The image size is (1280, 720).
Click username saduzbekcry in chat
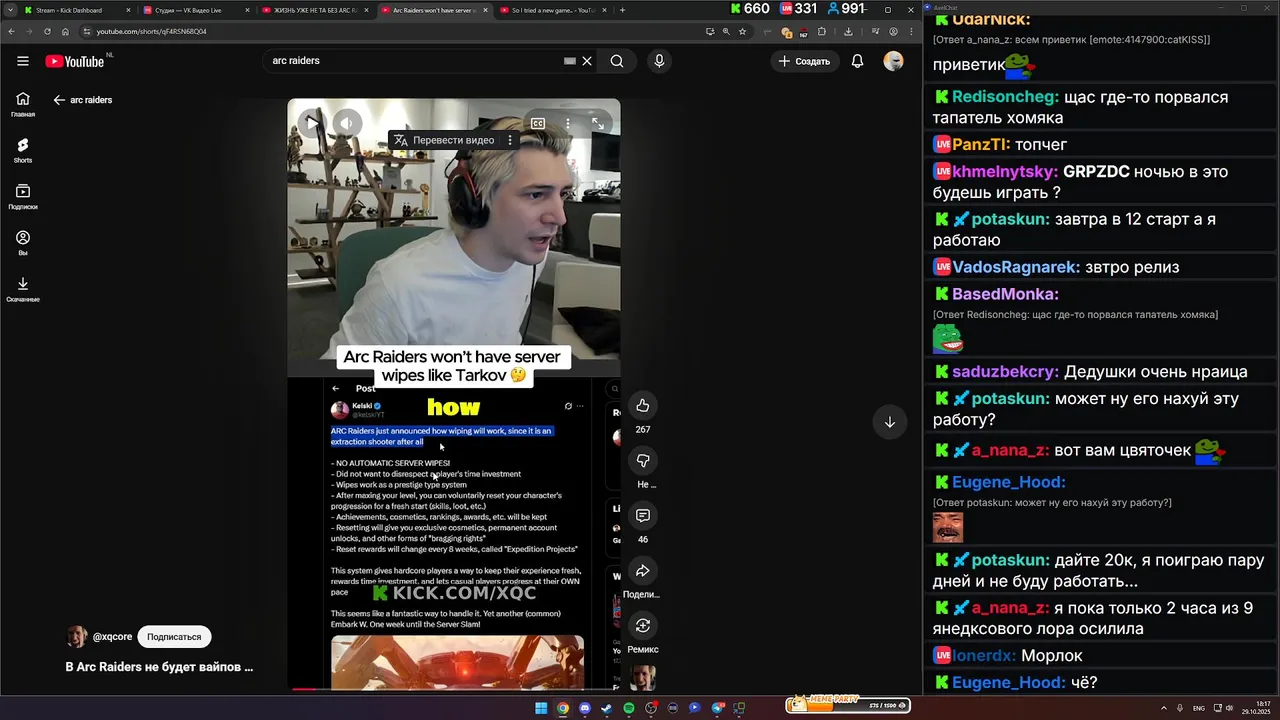pyautogui.click(x=1005, y=371)
